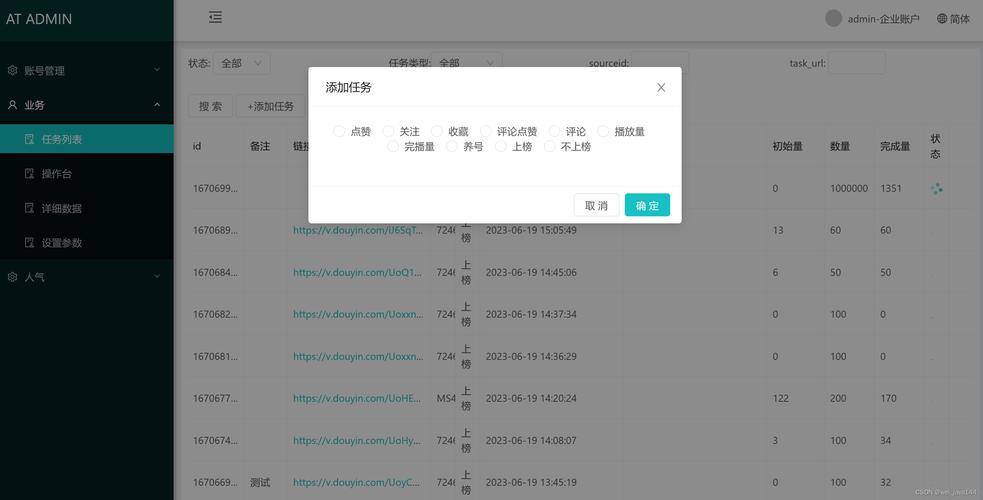The height and width of the screenshot is (500, 983).
Task: Open the 操作台 menu item
Action: point(87,174)
